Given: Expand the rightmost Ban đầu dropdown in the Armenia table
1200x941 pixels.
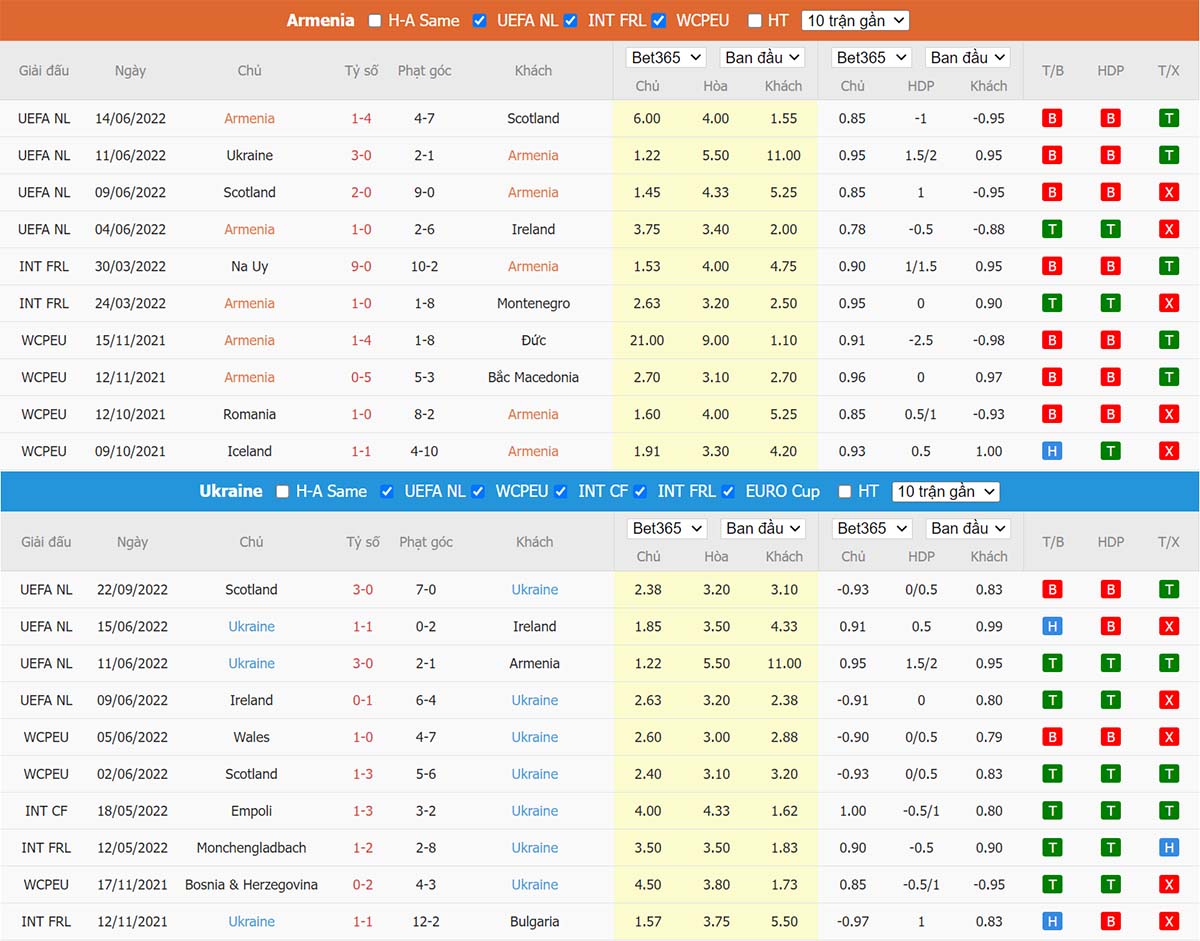Looking at the screenshot, I should (x=967, y=58).
